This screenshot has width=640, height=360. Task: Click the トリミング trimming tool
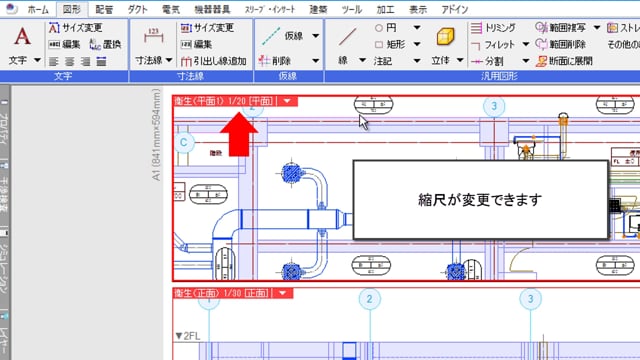(x=493, y=28)
